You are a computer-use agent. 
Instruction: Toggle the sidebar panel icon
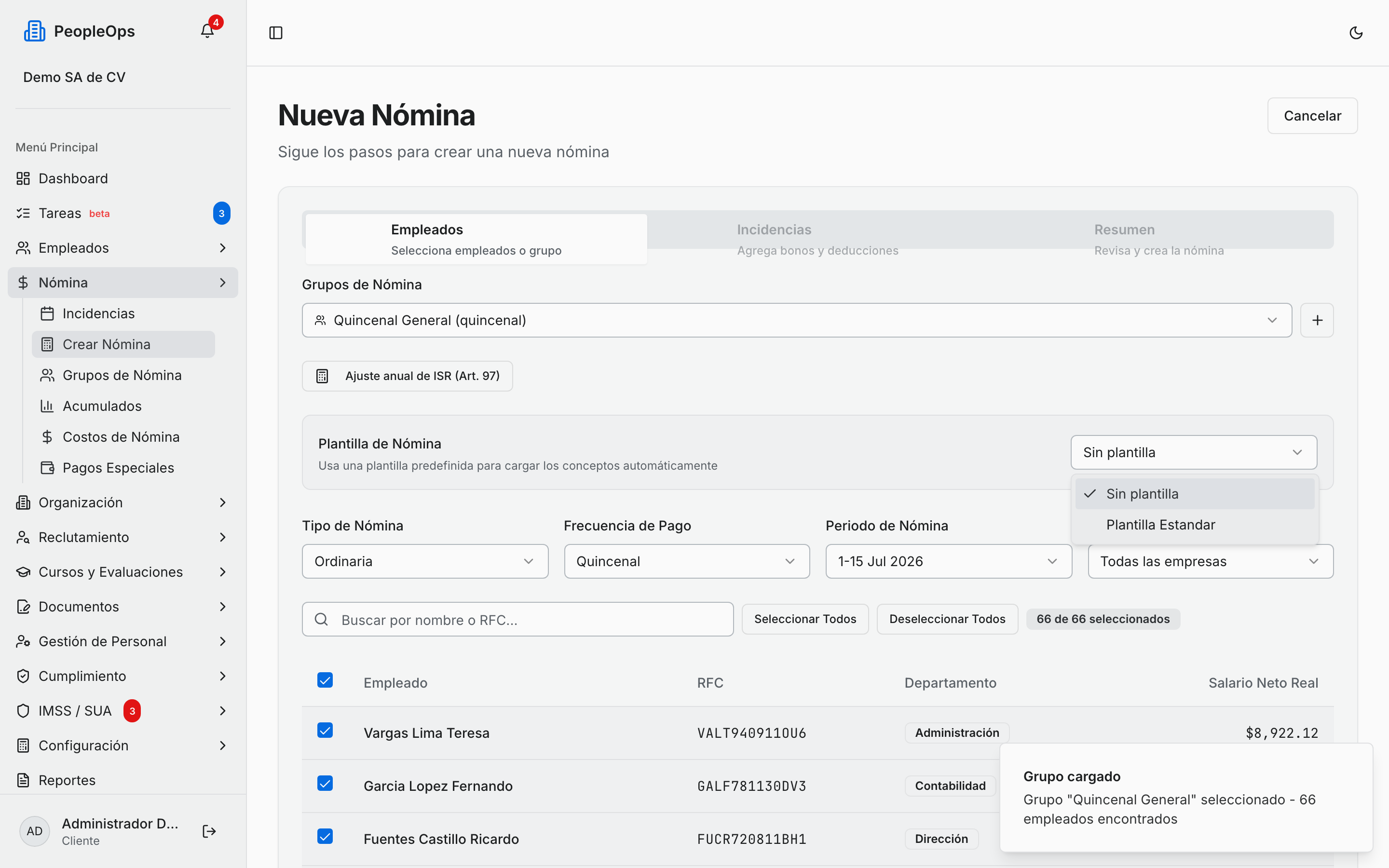276,33
